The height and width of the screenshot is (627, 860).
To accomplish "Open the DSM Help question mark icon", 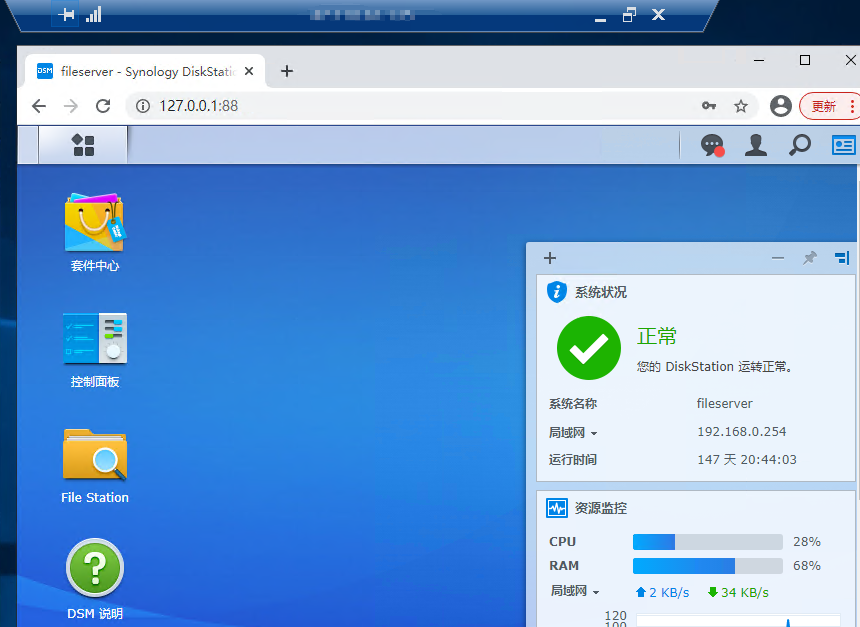I will coord(95,567).
